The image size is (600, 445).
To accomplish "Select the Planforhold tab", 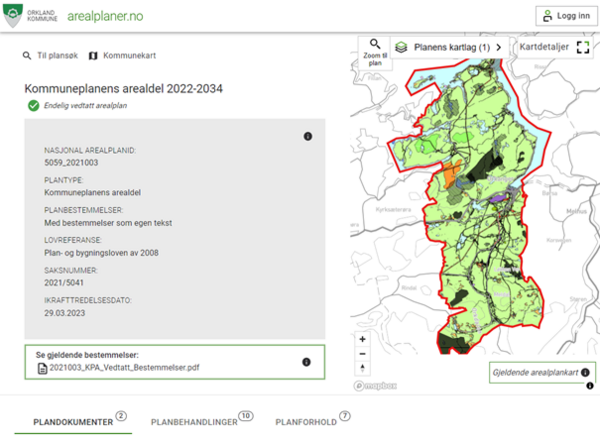I will pos(306,423).
